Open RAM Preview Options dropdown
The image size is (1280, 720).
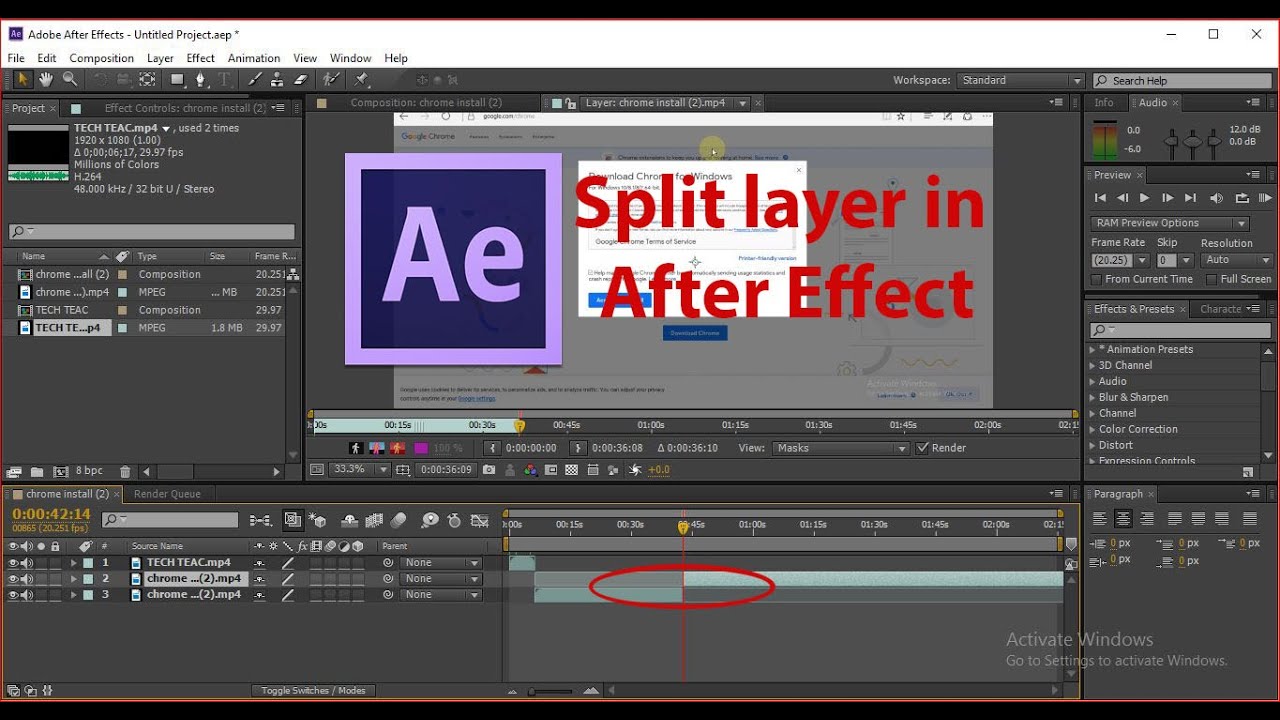coord(1170,223)
